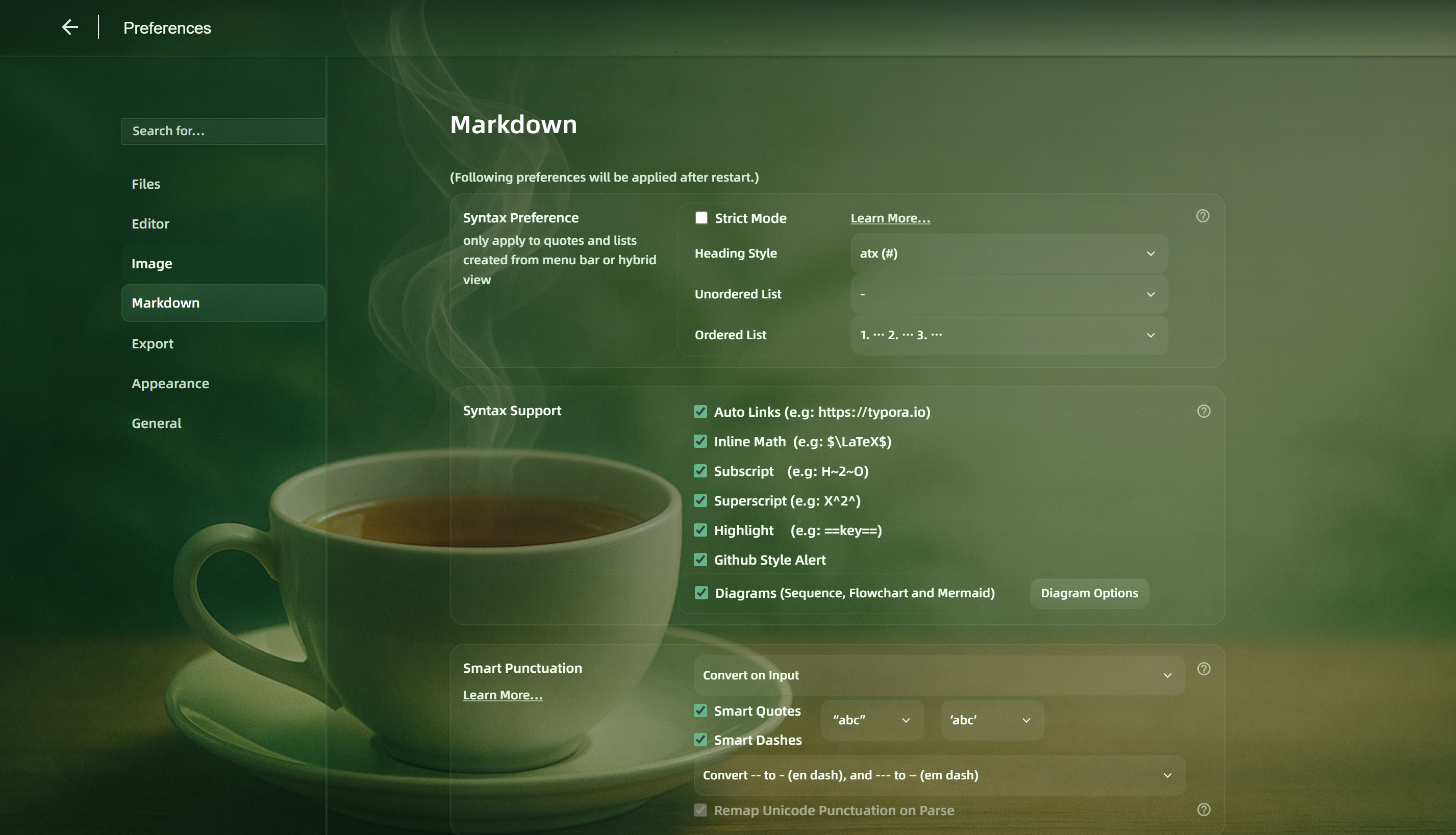
Task: Open Learn More link under Smart Punctuation
Action: (x=503, y=695)
